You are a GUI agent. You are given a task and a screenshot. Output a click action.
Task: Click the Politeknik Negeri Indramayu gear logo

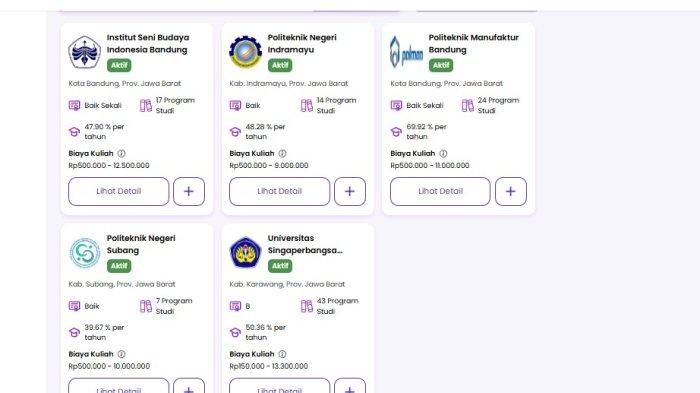coord(246,52)
